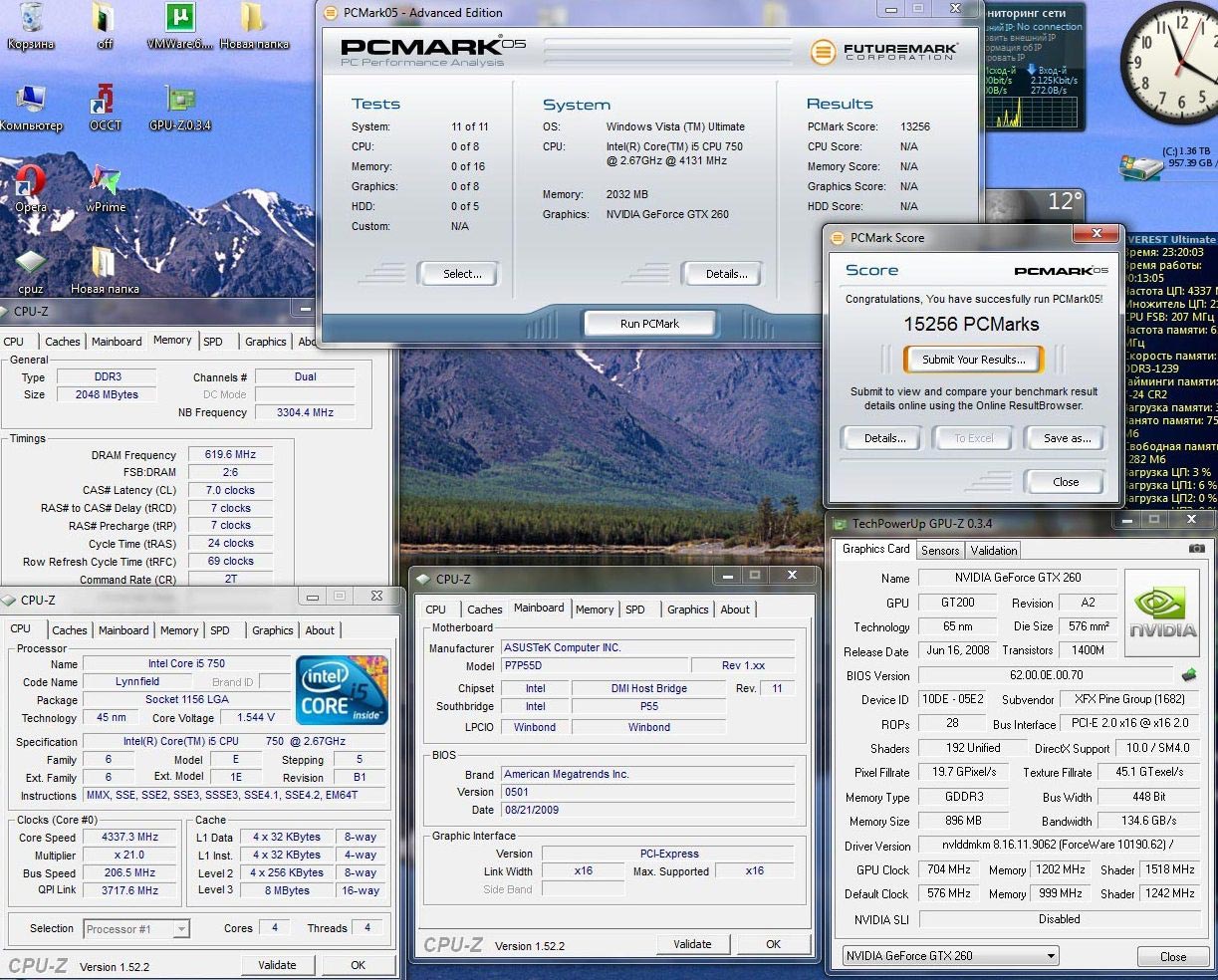Viewport: 1218px width, 980px height.
Task: Select Graphics Card tab in GPU-Z
Action: pyautogui.click(x=876, y=549)
